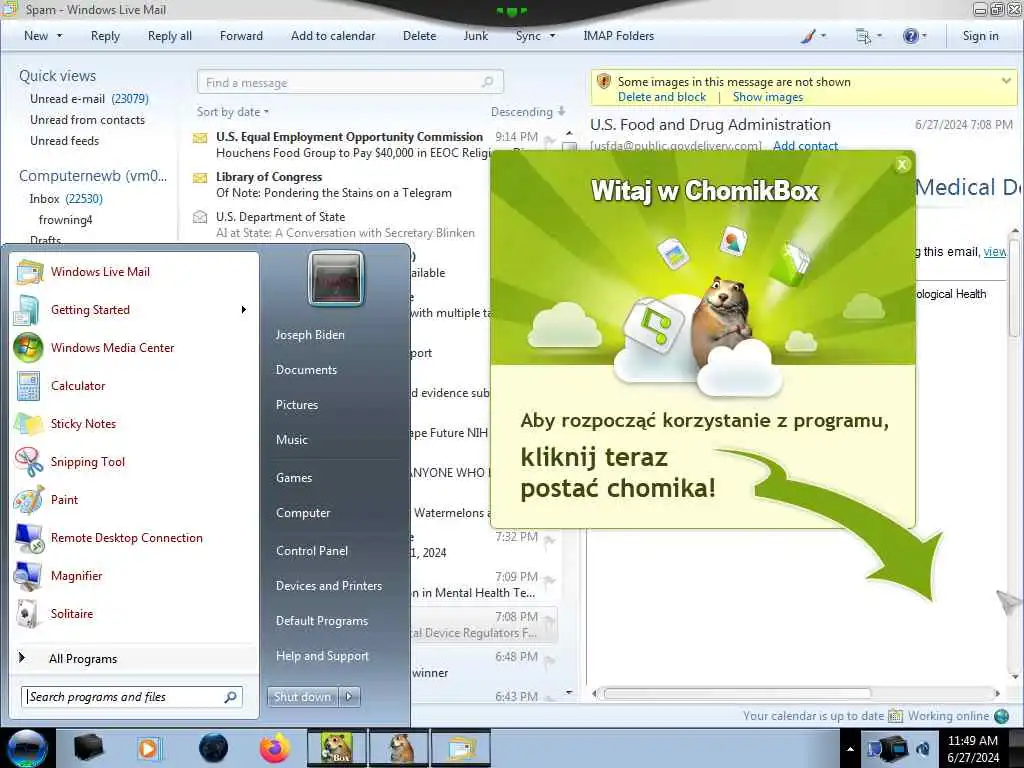Expand the Getting Started submenu arrow
Screen dimensions: 1024x768
244,310
